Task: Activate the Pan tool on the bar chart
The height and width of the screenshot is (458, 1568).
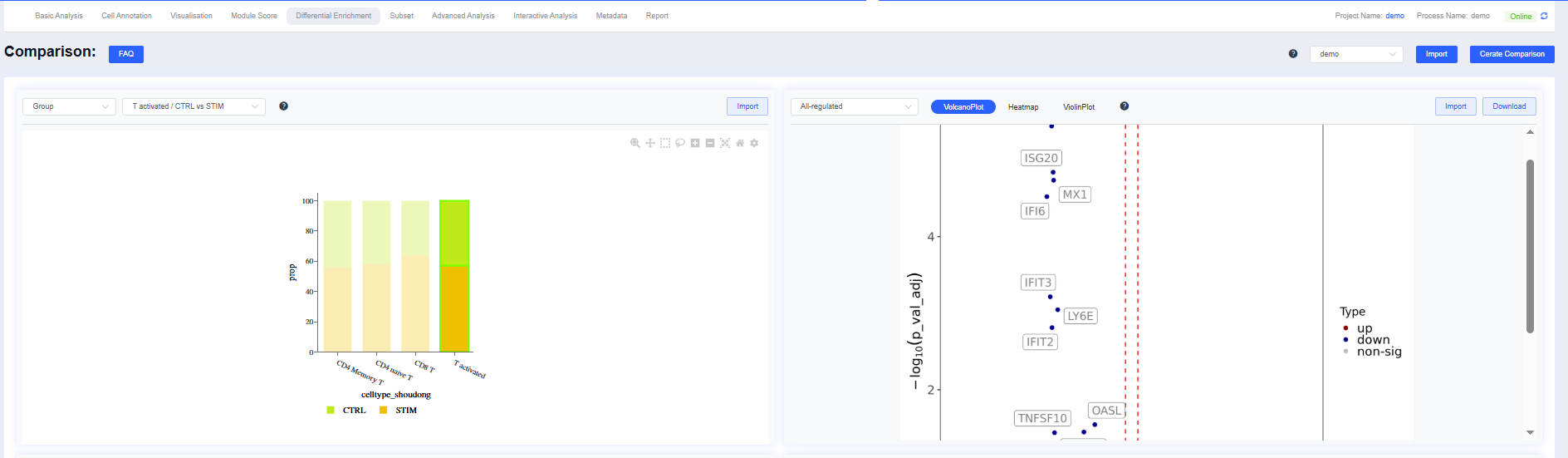Action: coord(650,143)
